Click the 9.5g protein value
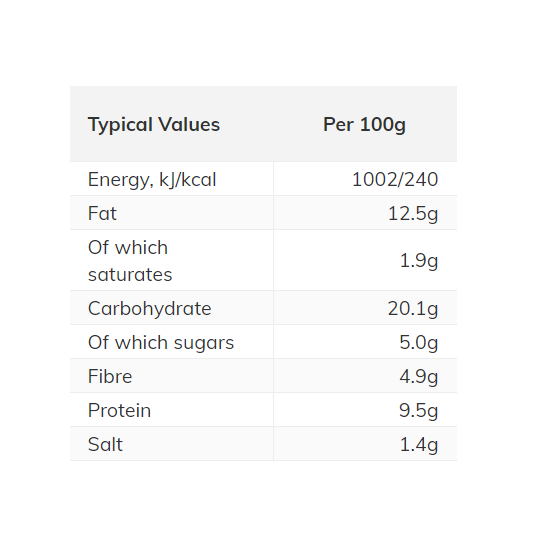The image size is (560, 560). click(x=419, y=410)
